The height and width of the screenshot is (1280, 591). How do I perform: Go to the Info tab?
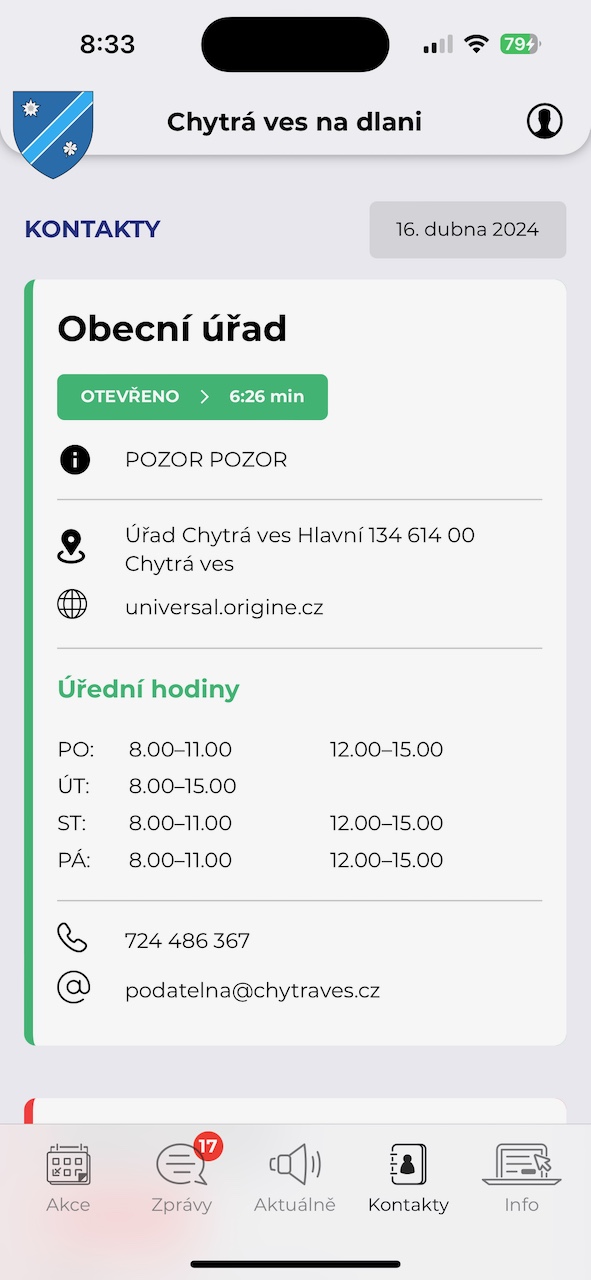click(x=520, y=1178)
